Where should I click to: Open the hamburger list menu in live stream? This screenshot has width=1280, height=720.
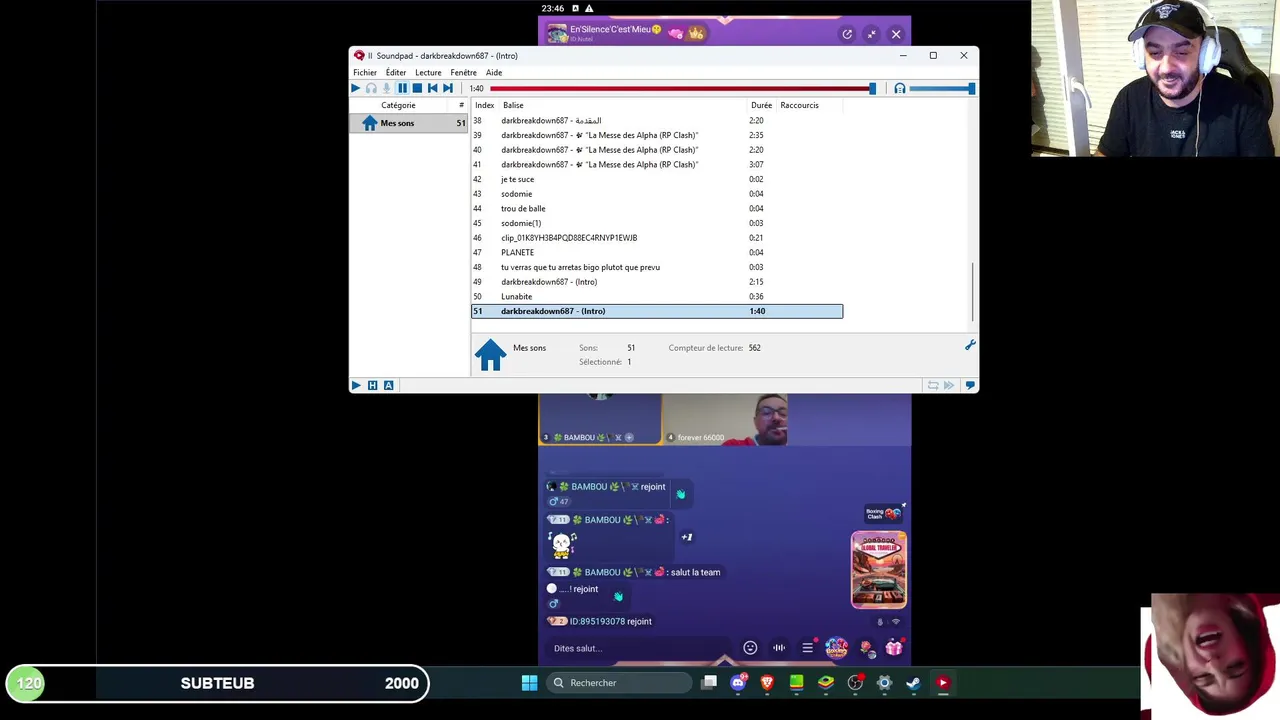807,648
